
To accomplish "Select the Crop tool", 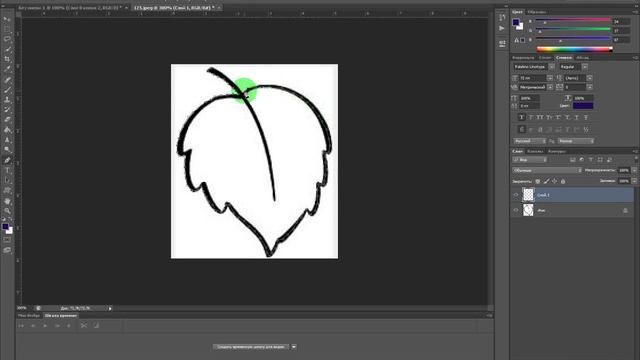I will [7, 59].
